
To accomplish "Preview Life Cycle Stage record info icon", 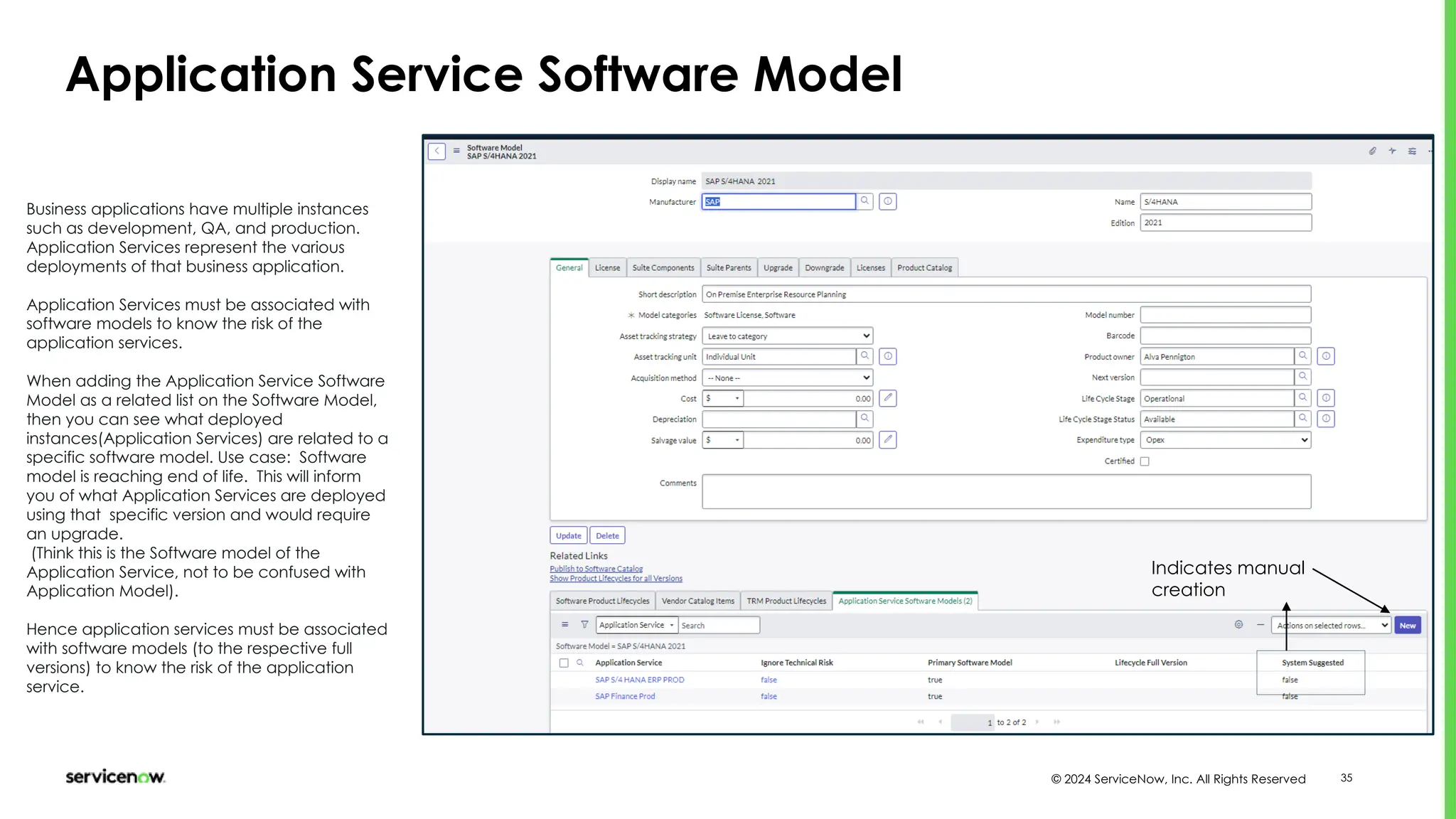I will 1326,398.
